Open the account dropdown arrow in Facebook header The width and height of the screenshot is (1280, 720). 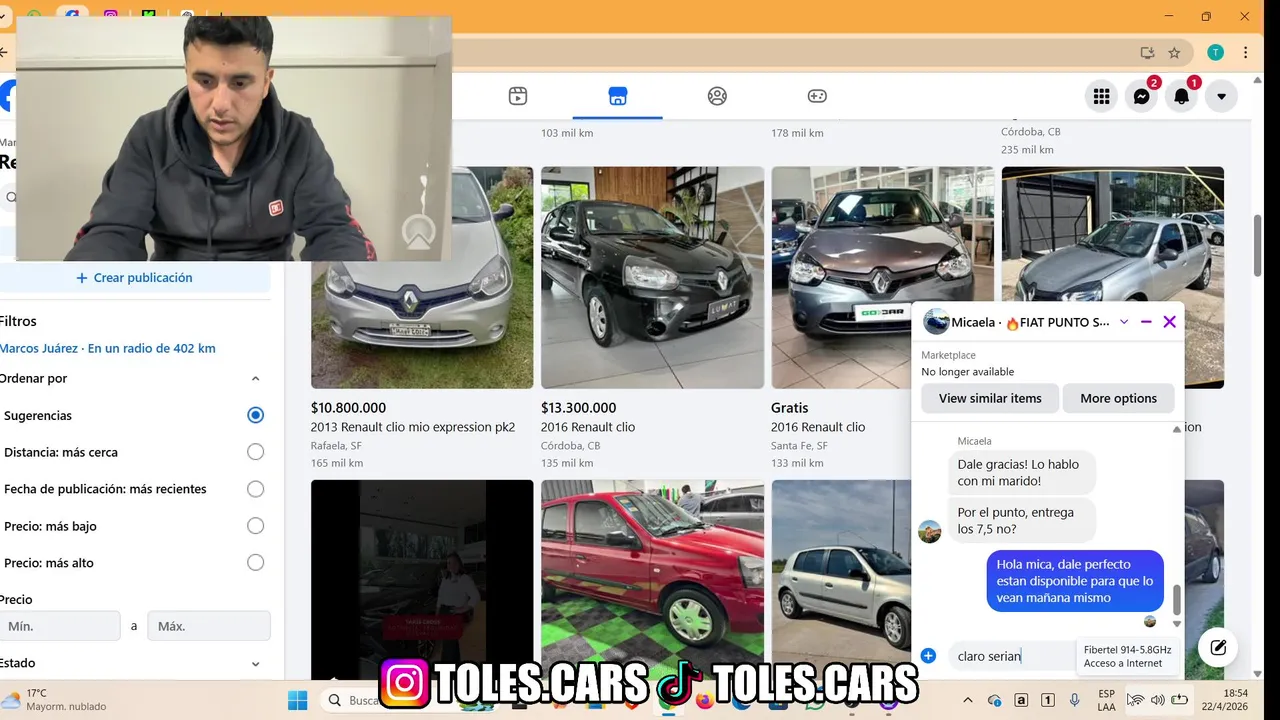pos(1221,96)
